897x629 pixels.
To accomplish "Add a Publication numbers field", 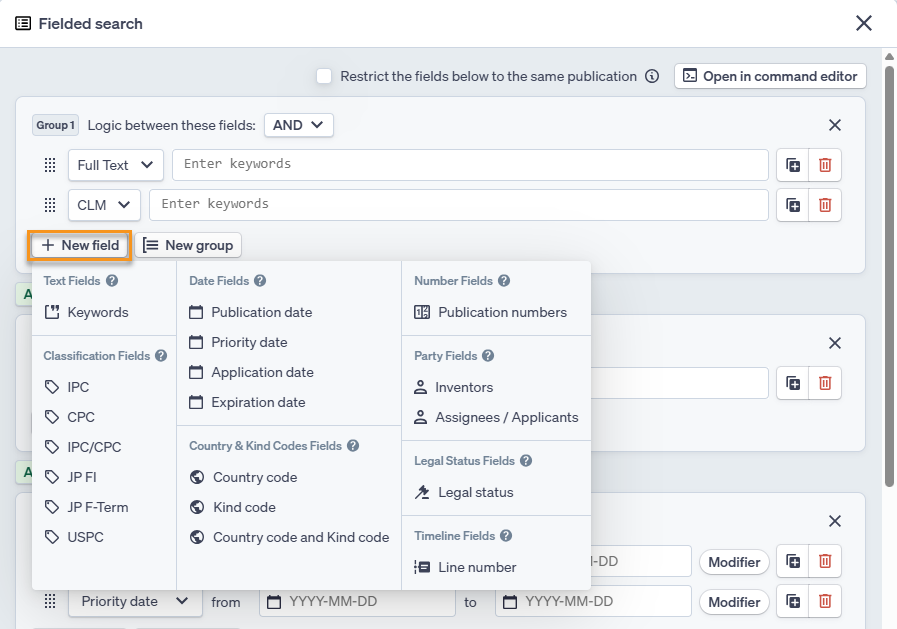I will point(491,312).
